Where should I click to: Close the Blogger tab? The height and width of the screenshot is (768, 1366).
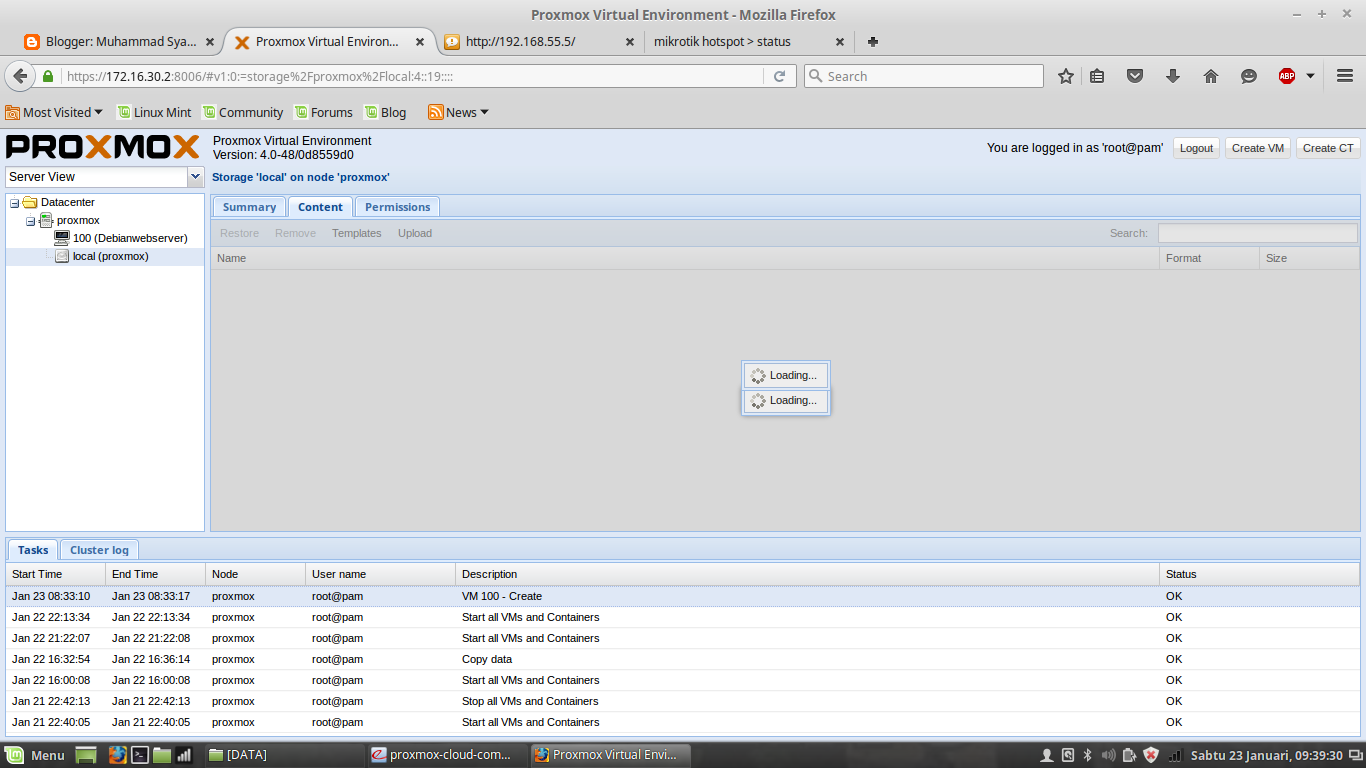[x=210, y=42]
